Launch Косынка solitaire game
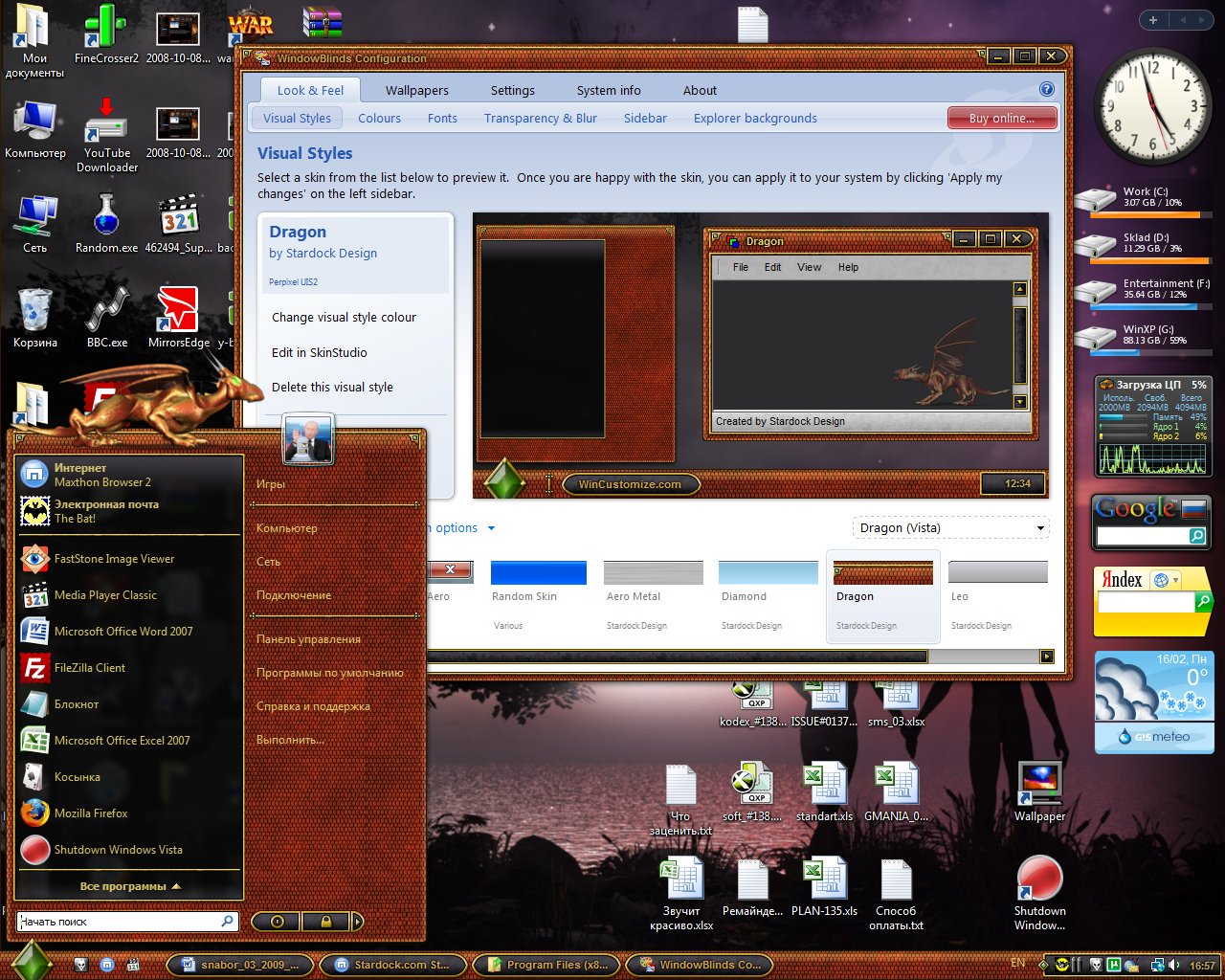The height and width of the screenshot is (980, 1225). pos(129,776)
